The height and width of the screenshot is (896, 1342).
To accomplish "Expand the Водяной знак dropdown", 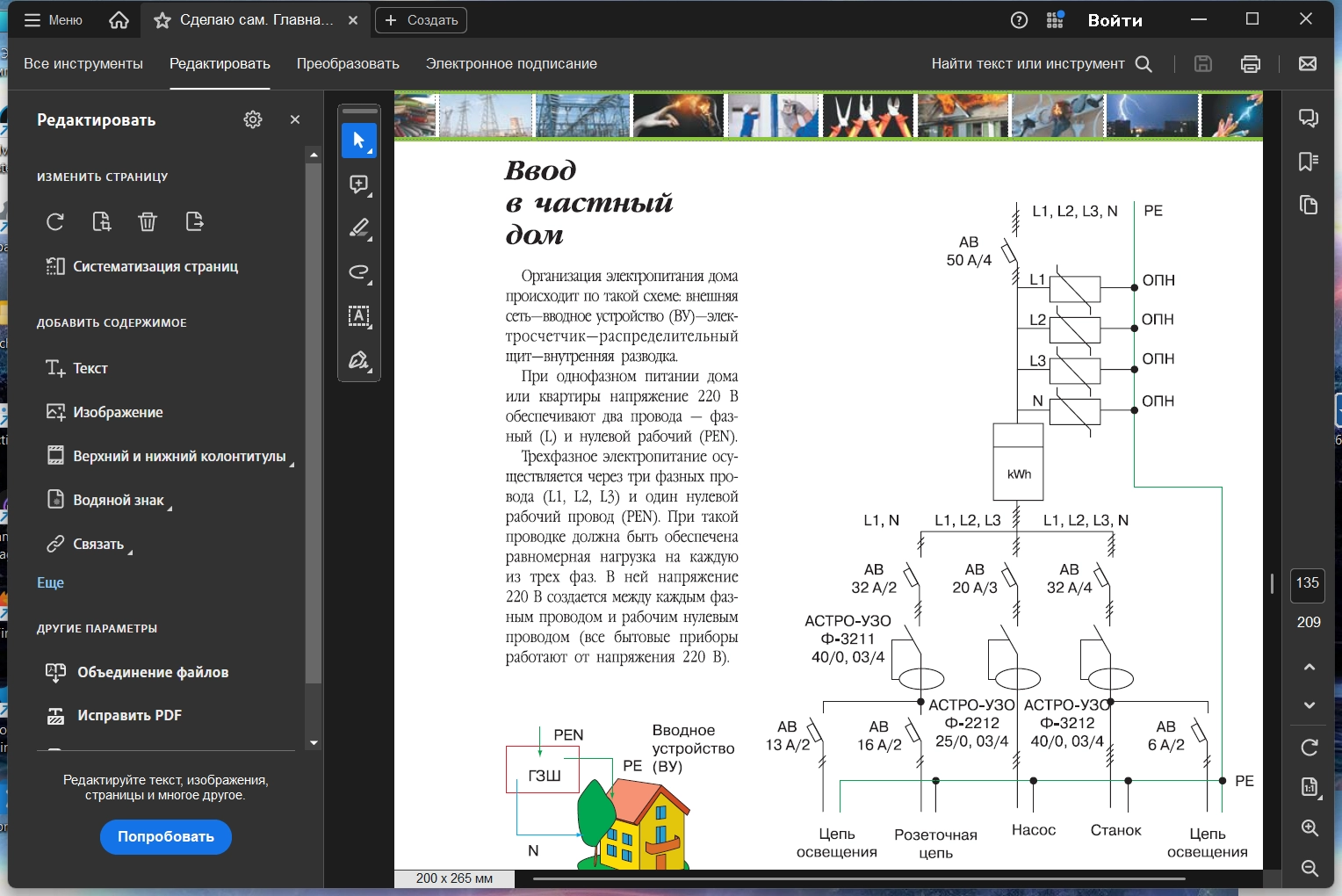I will (109, 500).
